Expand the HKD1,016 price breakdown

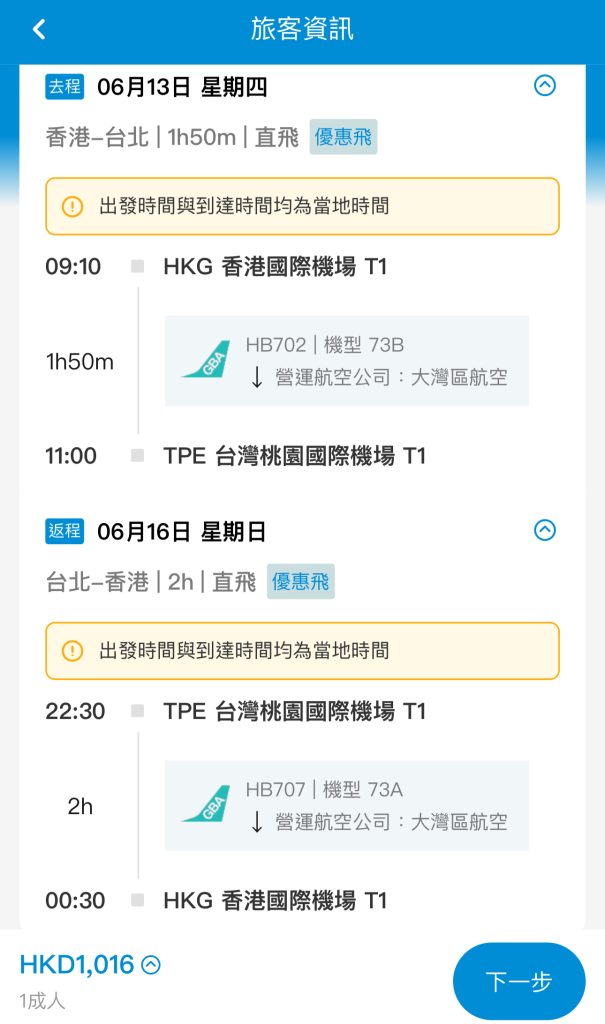click(x=151, y=965)
